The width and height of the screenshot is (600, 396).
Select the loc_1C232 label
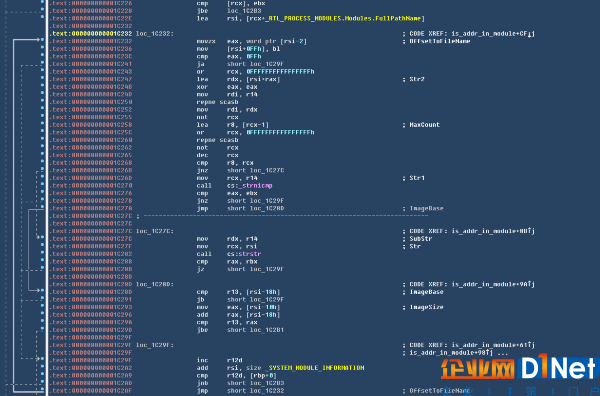[x=155, y=34]
